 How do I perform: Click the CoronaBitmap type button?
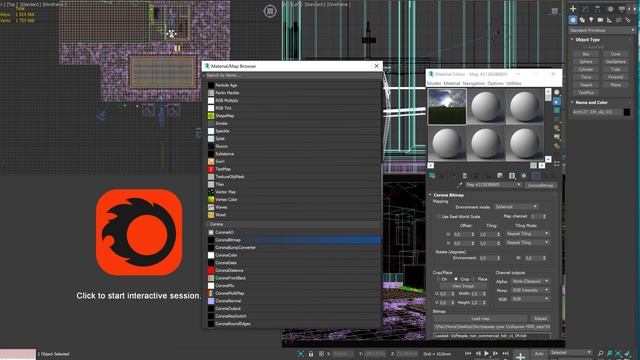(x=540, y=185)
